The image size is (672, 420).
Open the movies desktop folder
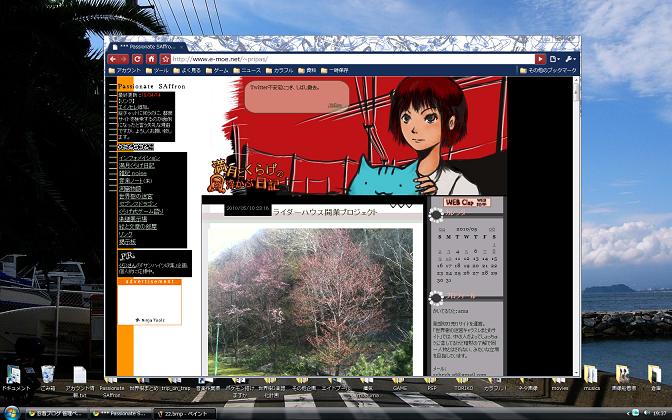[559, 385]
